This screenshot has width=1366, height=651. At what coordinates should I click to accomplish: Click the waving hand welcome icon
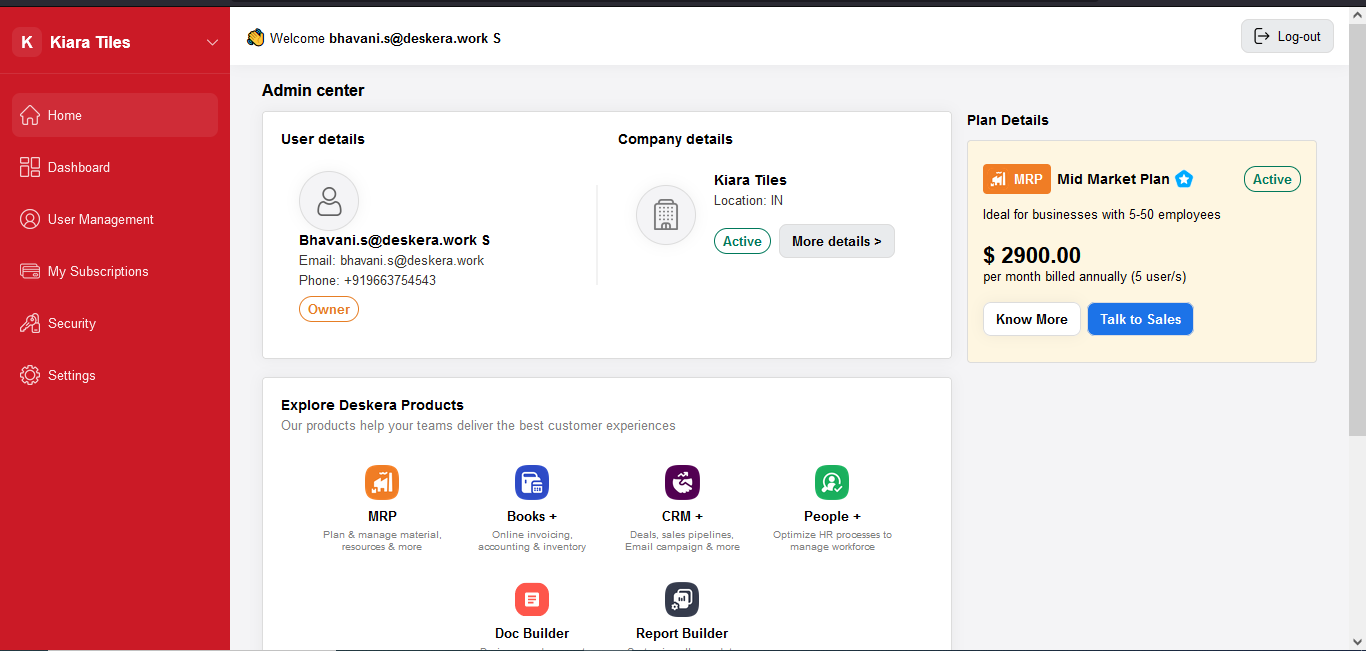255,37
